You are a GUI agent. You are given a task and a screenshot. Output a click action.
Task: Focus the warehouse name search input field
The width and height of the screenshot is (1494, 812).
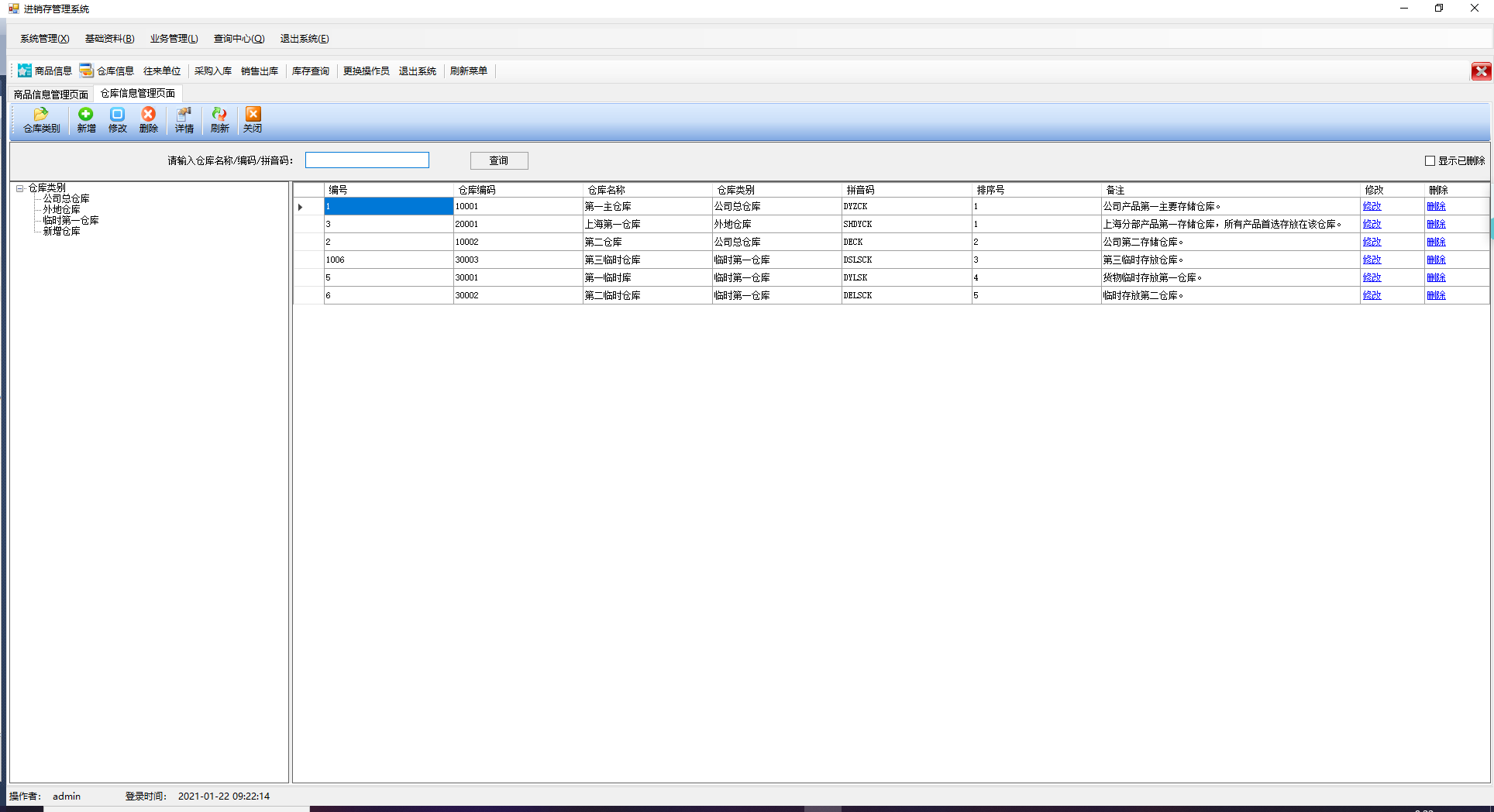[x=367, y=160]
